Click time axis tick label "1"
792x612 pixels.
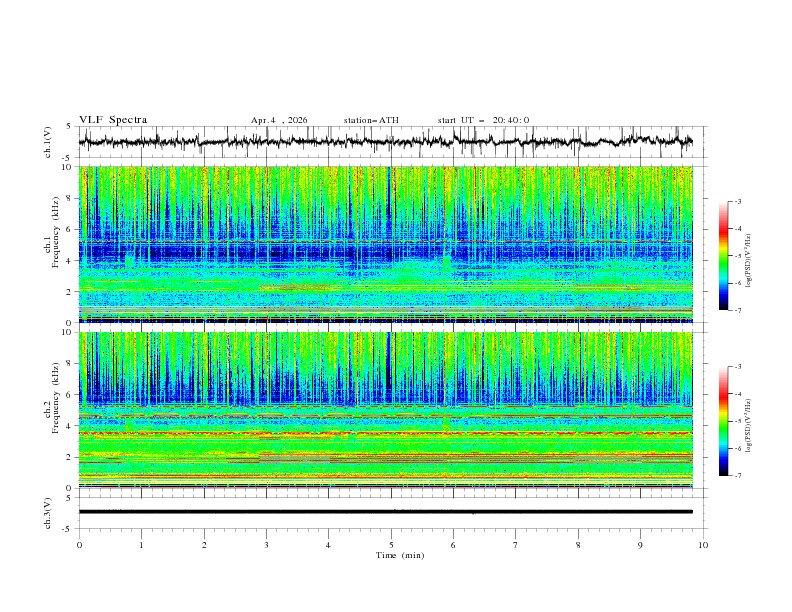(141, 545)
